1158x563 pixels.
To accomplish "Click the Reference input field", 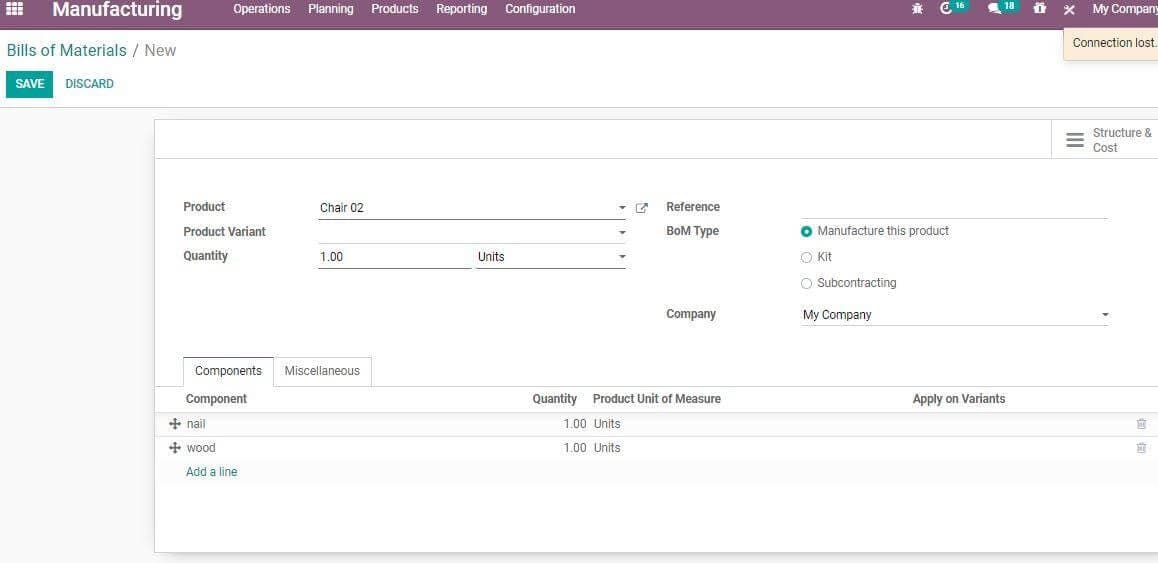I will (955, 208).
